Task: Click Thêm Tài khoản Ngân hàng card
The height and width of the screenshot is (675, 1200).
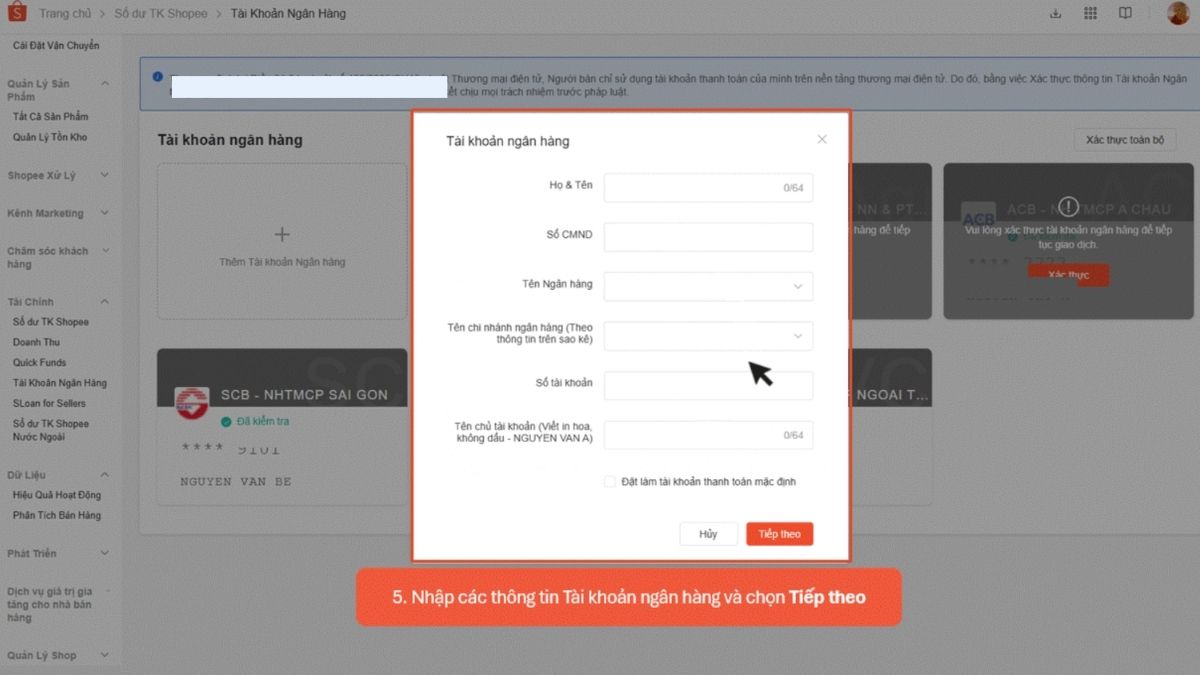Action: [282, 242]
